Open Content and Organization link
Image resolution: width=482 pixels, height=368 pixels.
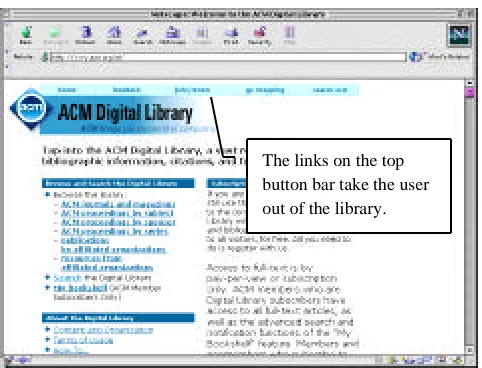click(103, 330)
